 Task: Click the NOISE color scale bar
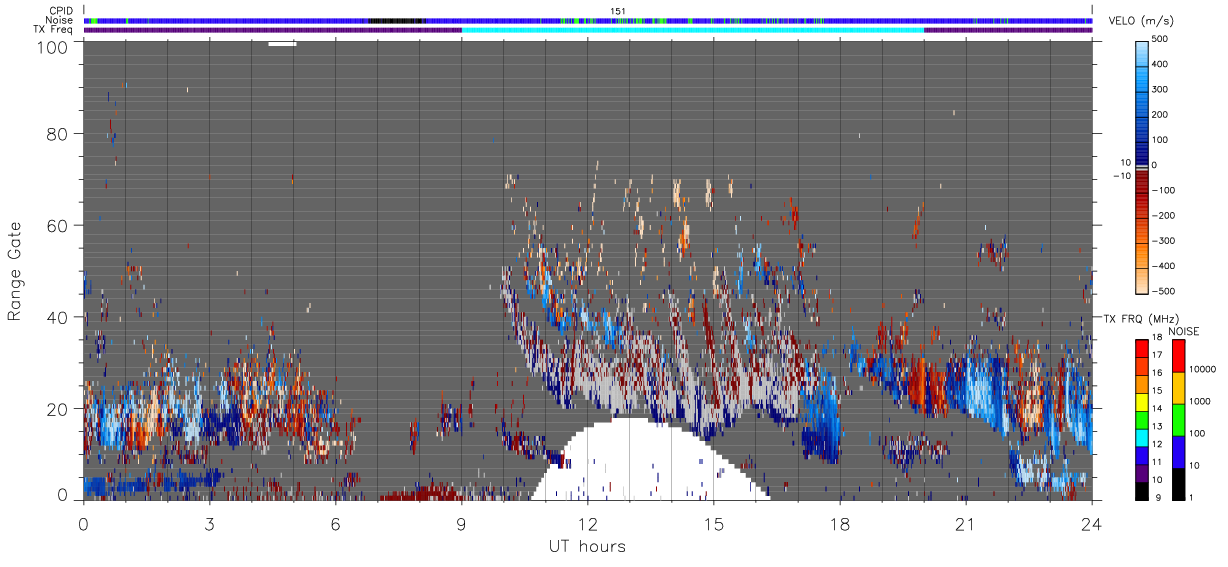[x=1179, y=419]
